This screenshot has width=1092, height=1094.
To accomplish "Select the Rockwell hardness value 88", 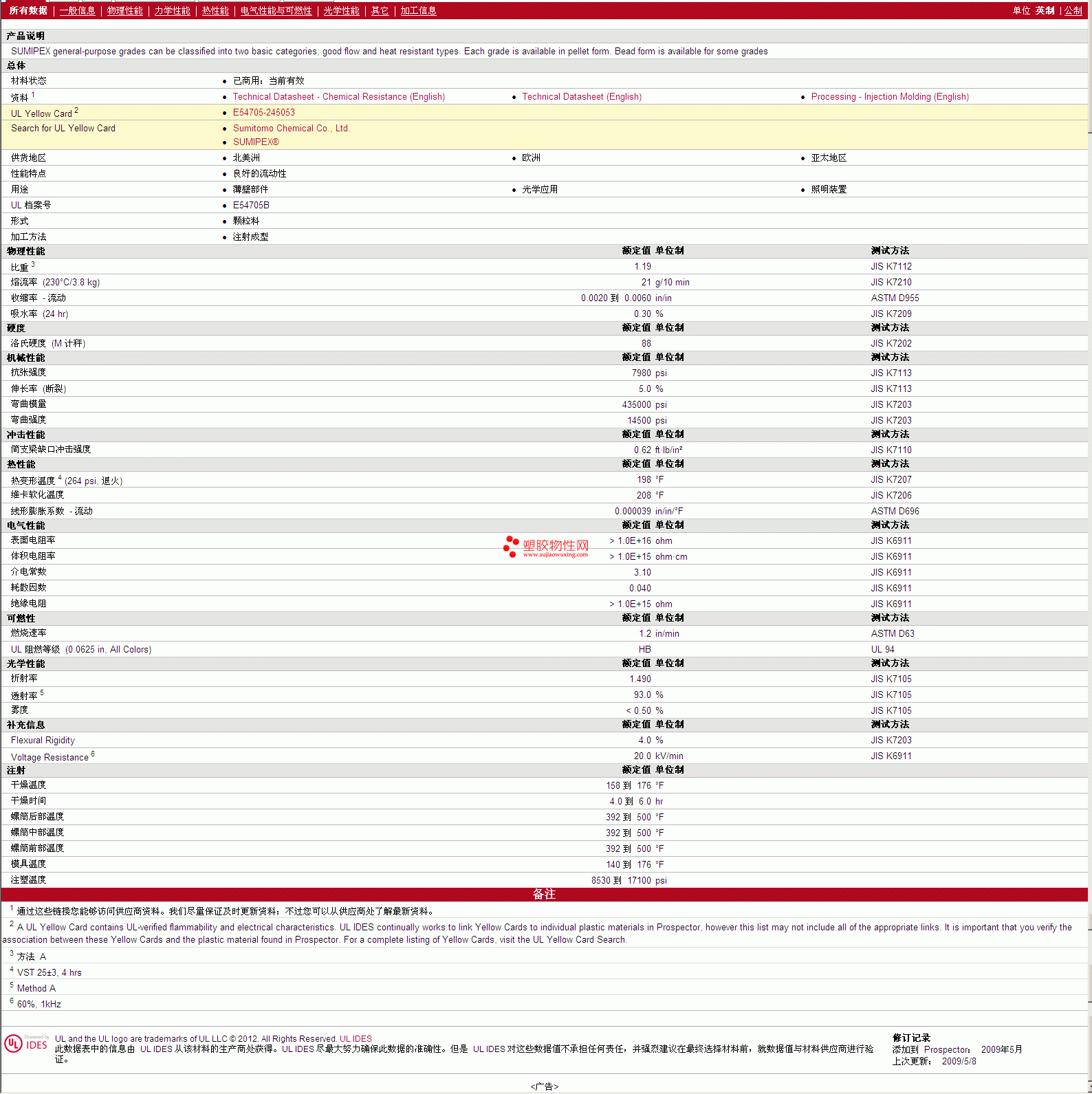I will point(646,344).
